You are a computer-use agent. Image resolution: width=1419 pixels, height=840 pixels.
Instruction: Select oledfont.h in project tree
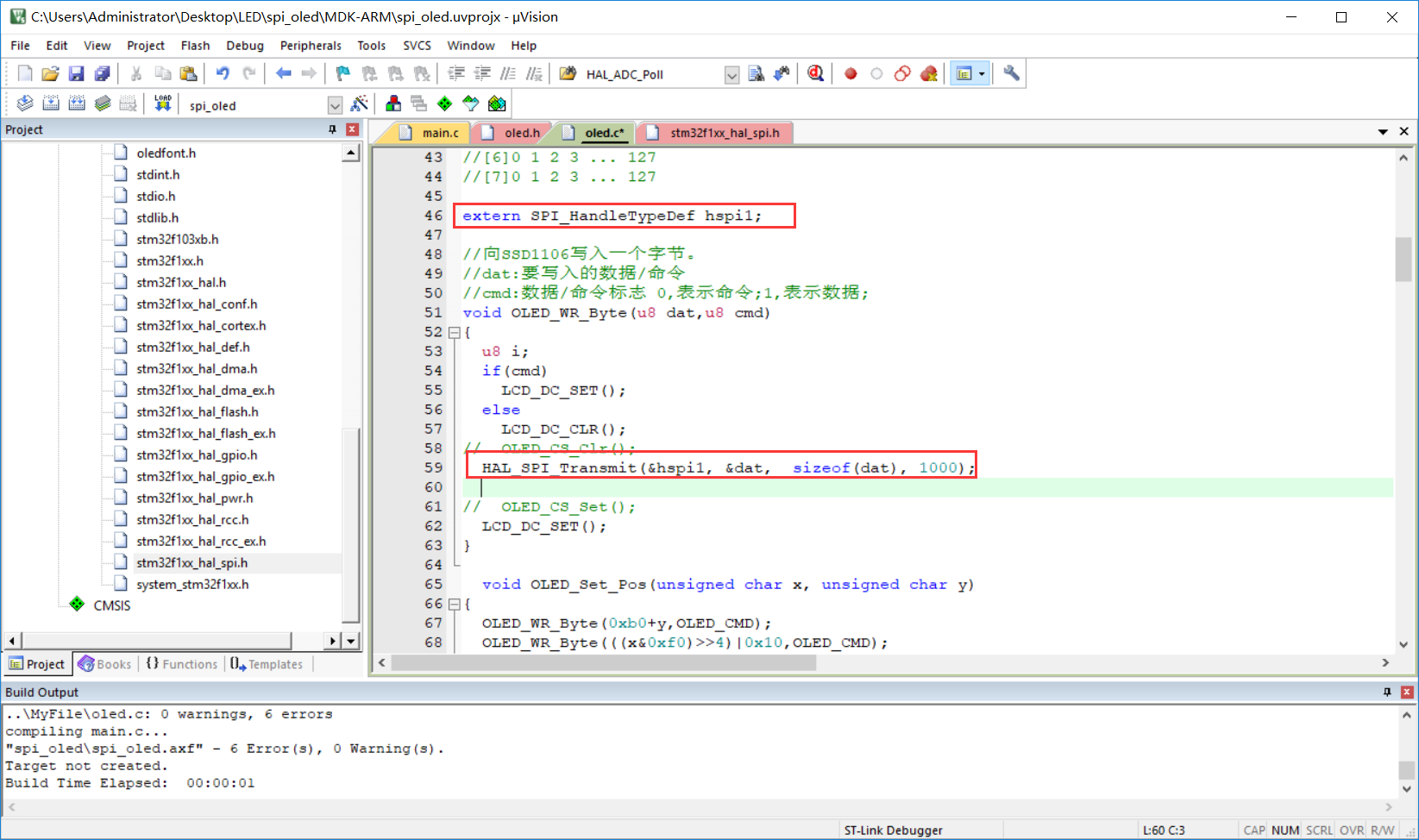166,153
